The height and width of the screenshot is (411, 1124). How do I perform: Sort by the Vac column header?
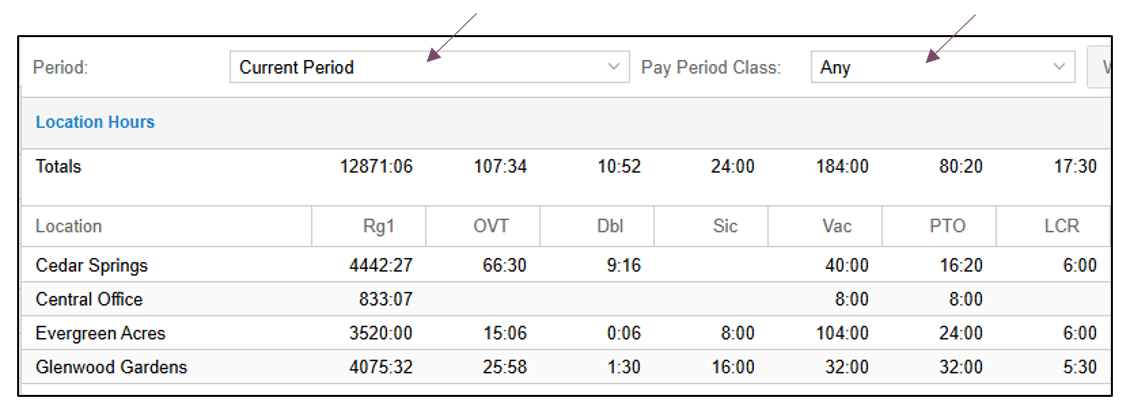(x=824, y=227)
